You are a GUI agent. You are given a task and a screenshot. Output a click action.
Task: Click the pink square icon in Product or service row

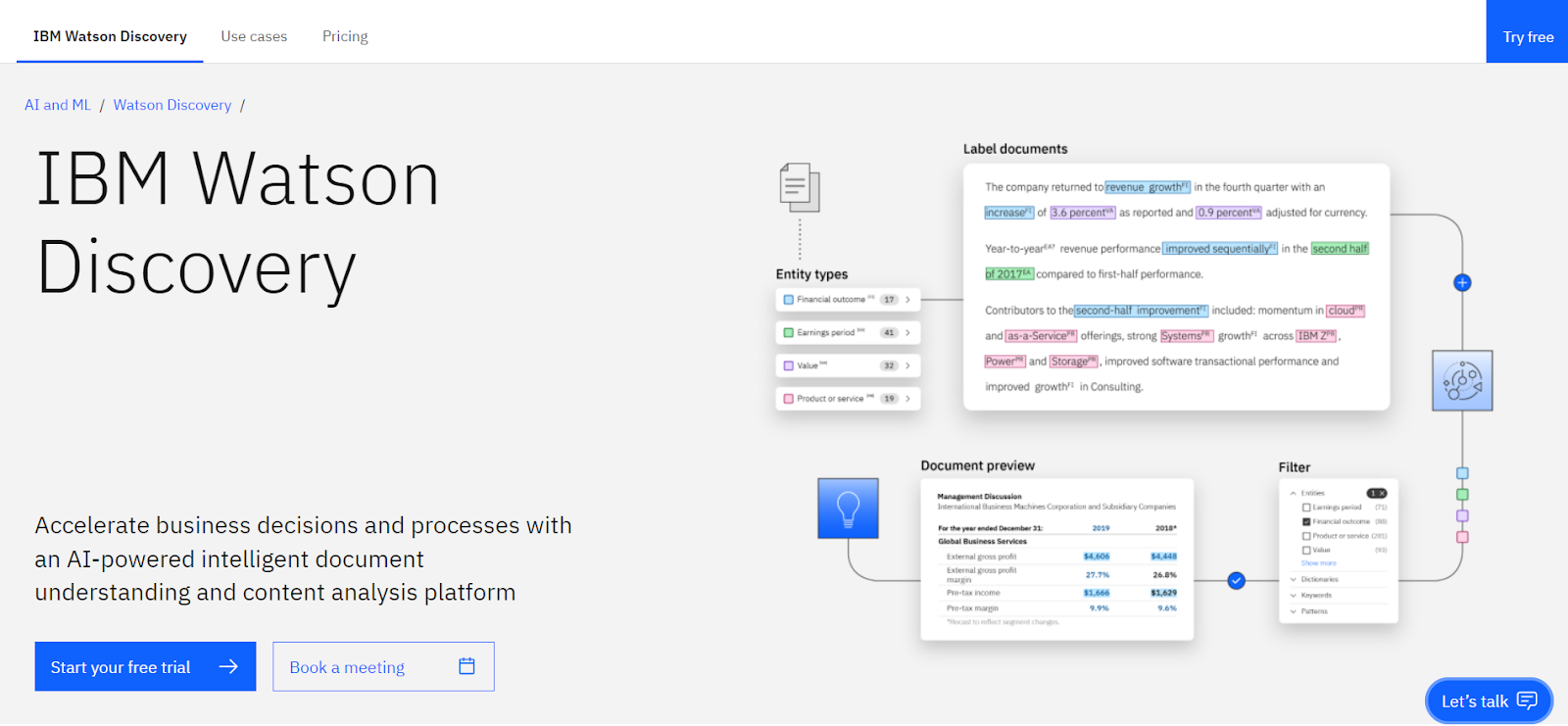[x=789, y=399]
